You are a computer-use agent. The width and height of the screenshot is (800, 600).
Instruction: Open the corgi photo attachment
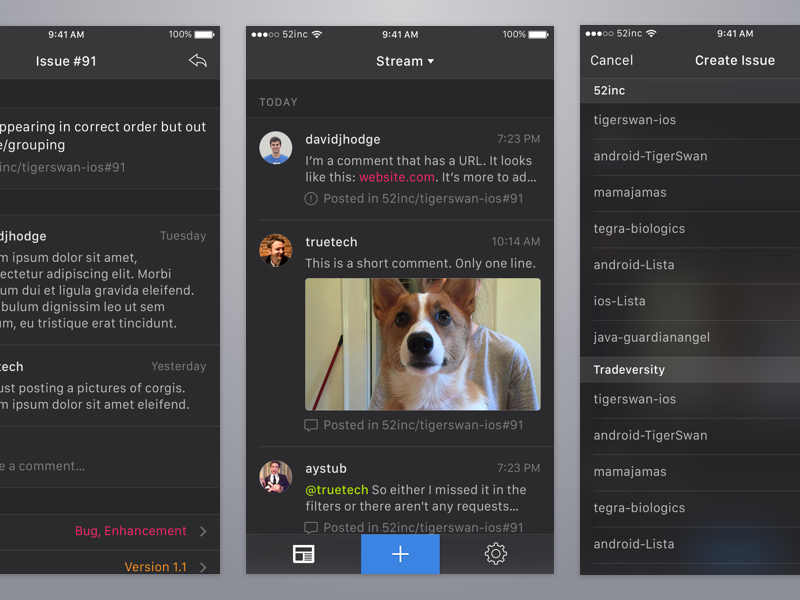click(x=422, y=344)
